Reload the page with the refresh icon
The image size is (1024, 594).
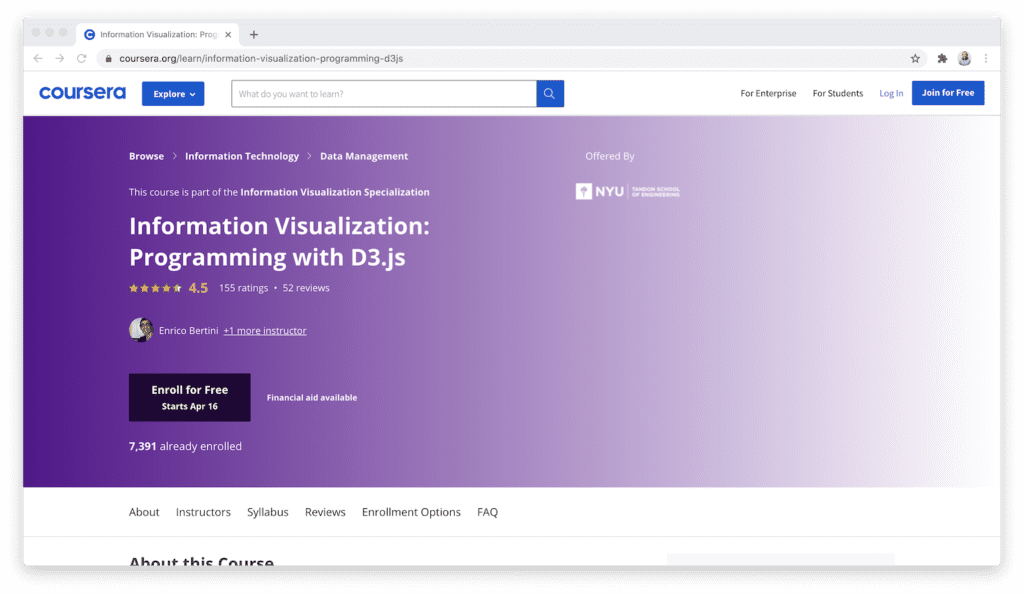pyautogui.click(x=82, y=58)
